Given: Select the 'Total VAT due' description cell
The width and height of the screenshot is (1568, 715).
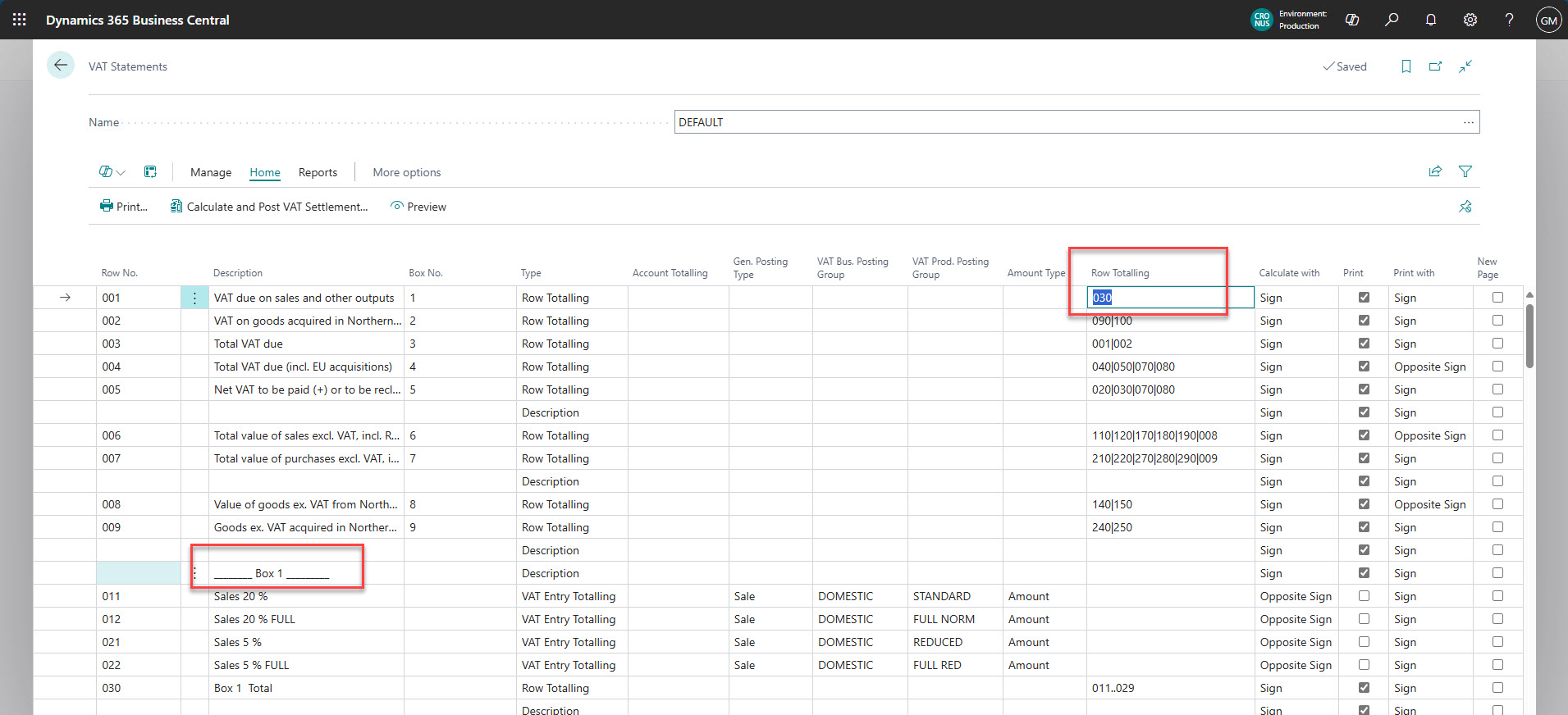Looking at the screenshot, I should (306, 344).
